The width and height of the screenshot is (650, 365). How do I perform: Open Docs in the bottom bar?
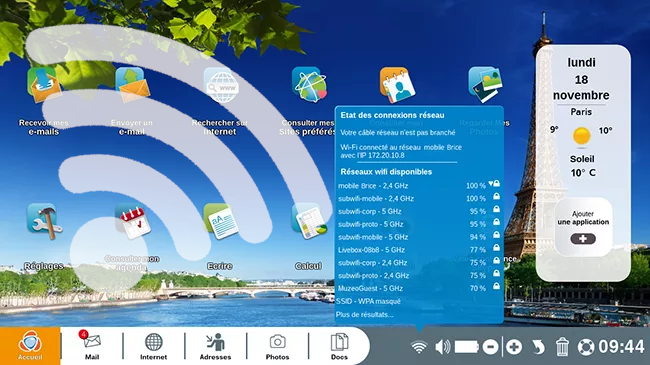339,346
